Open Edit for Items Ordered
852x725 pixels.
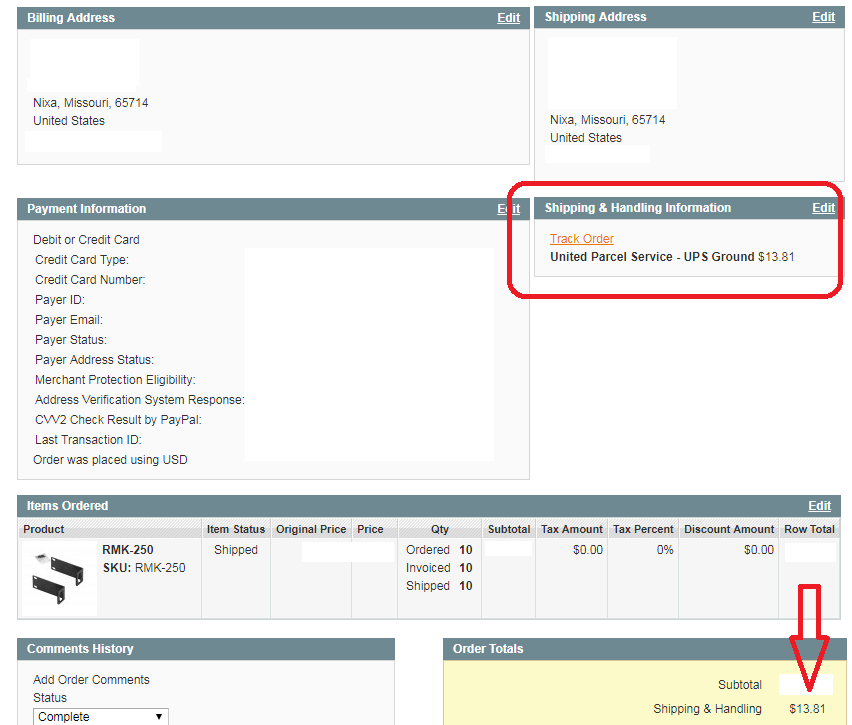pyautogui.click(x=819, y=506)
